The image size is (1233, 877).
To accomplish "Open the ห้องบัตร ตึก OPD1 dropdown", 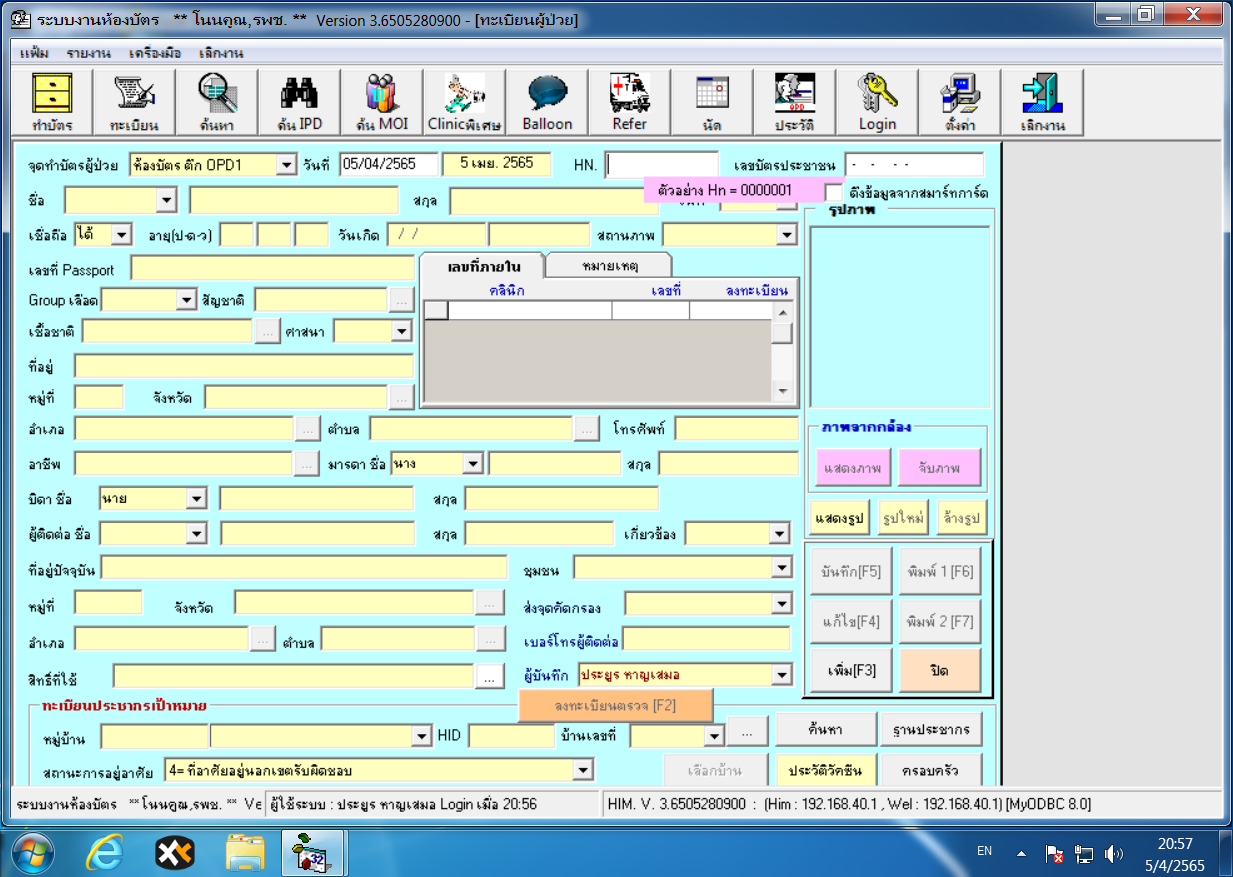I will click(x=284, y=164).
